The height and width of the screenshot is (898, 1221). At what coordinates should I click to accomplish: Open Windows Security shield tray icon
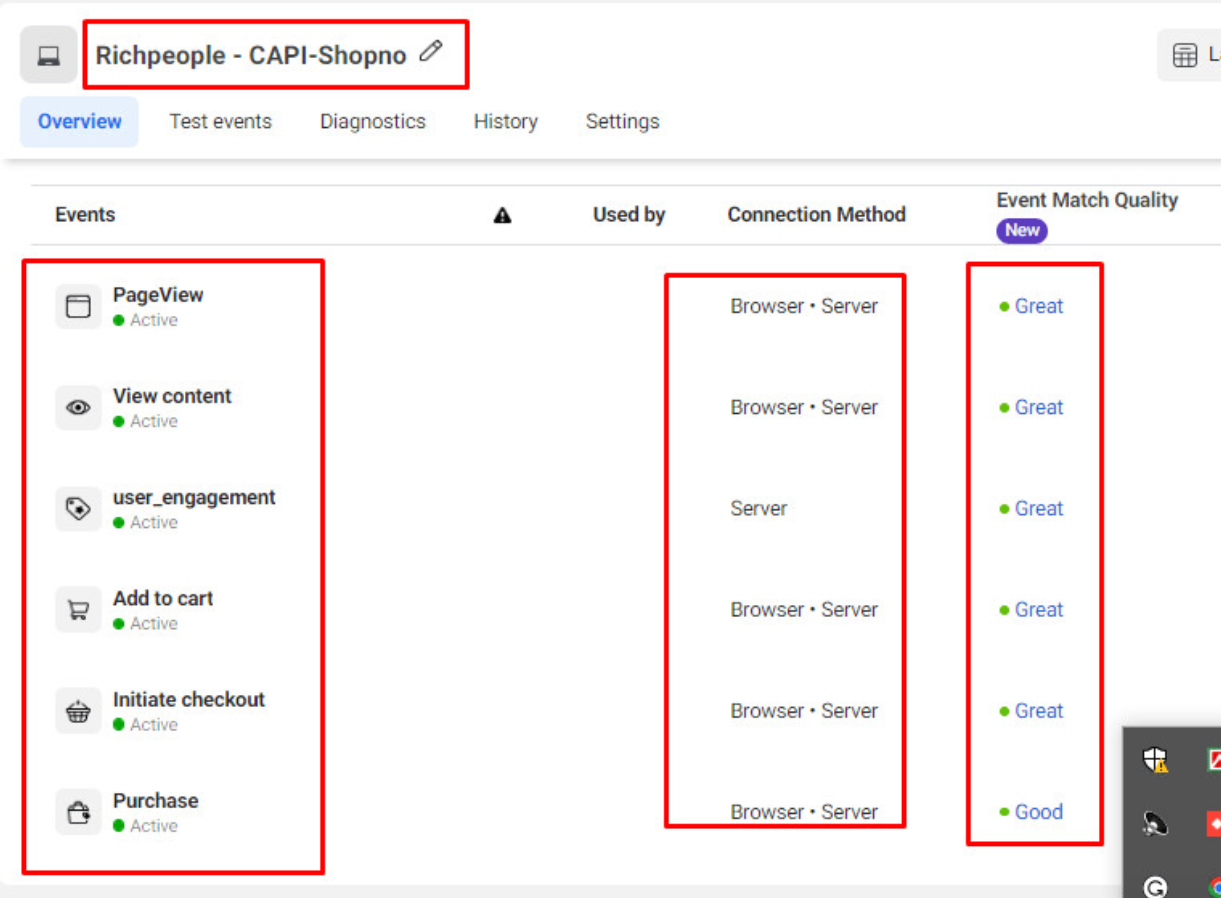pyautogui.click(x=1155, y=761)
